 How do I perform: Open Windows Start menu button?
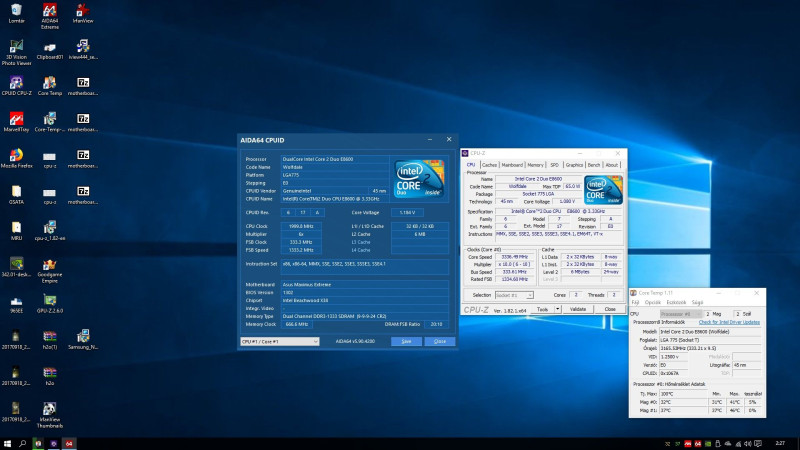7,443
